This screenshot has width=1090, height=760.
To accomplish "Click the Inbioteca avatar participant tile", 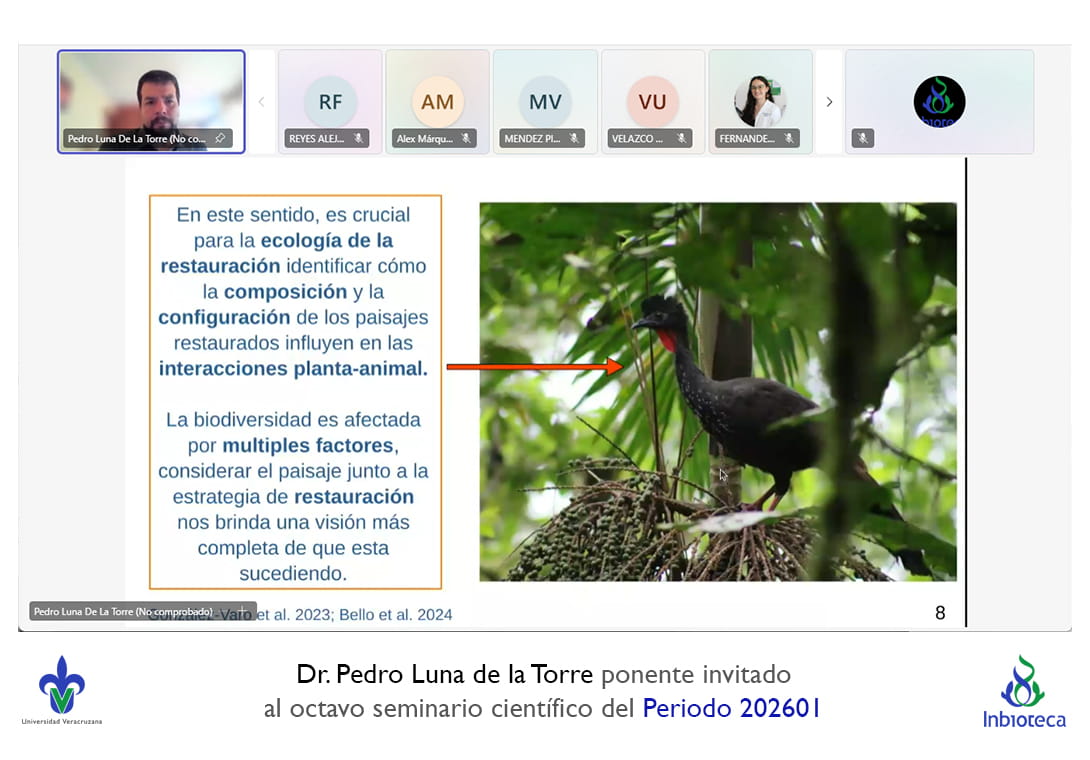I will (939, 101).
